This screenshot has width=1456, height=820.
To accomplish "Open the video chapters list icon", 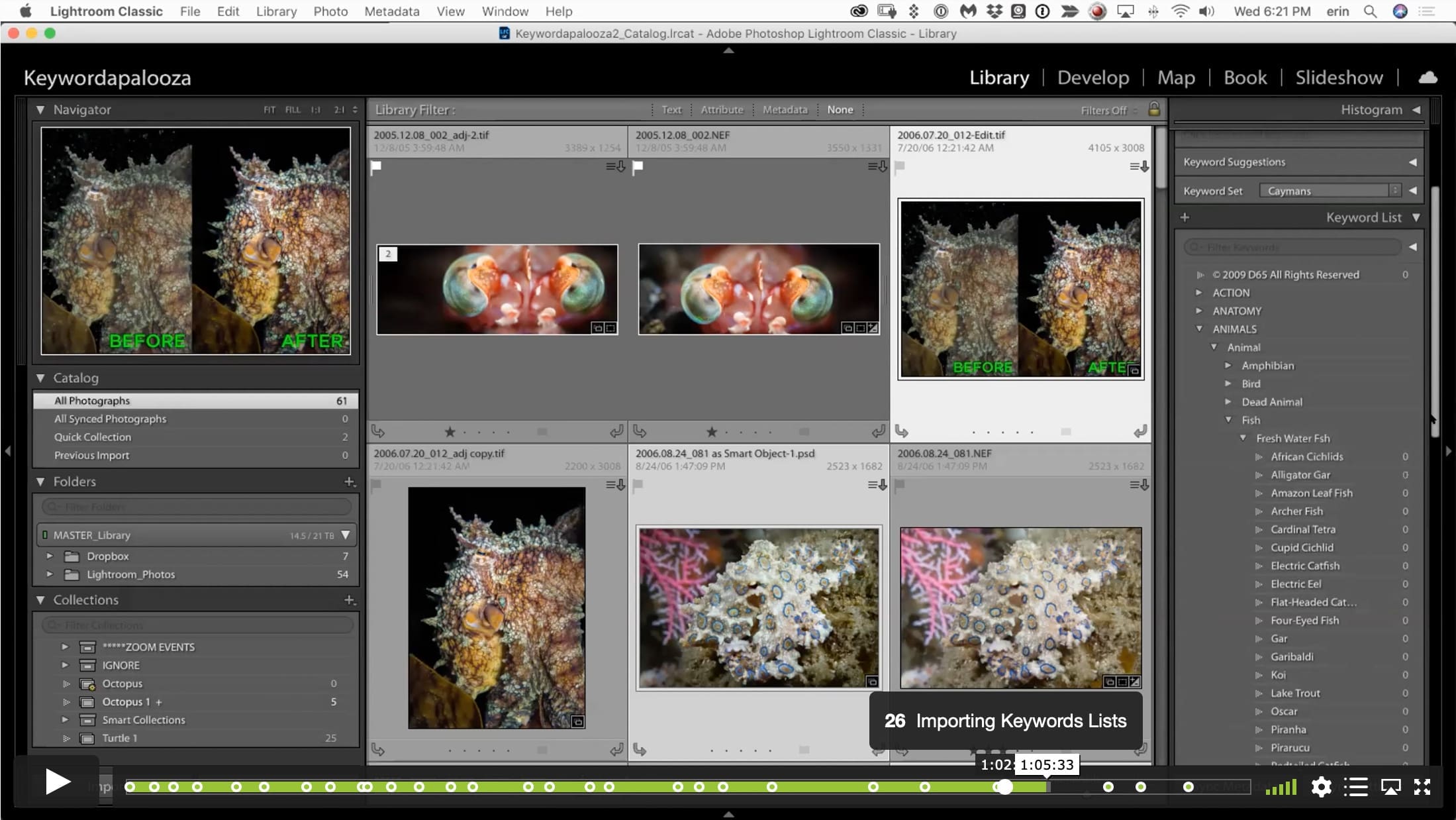I will (1355, 787).
